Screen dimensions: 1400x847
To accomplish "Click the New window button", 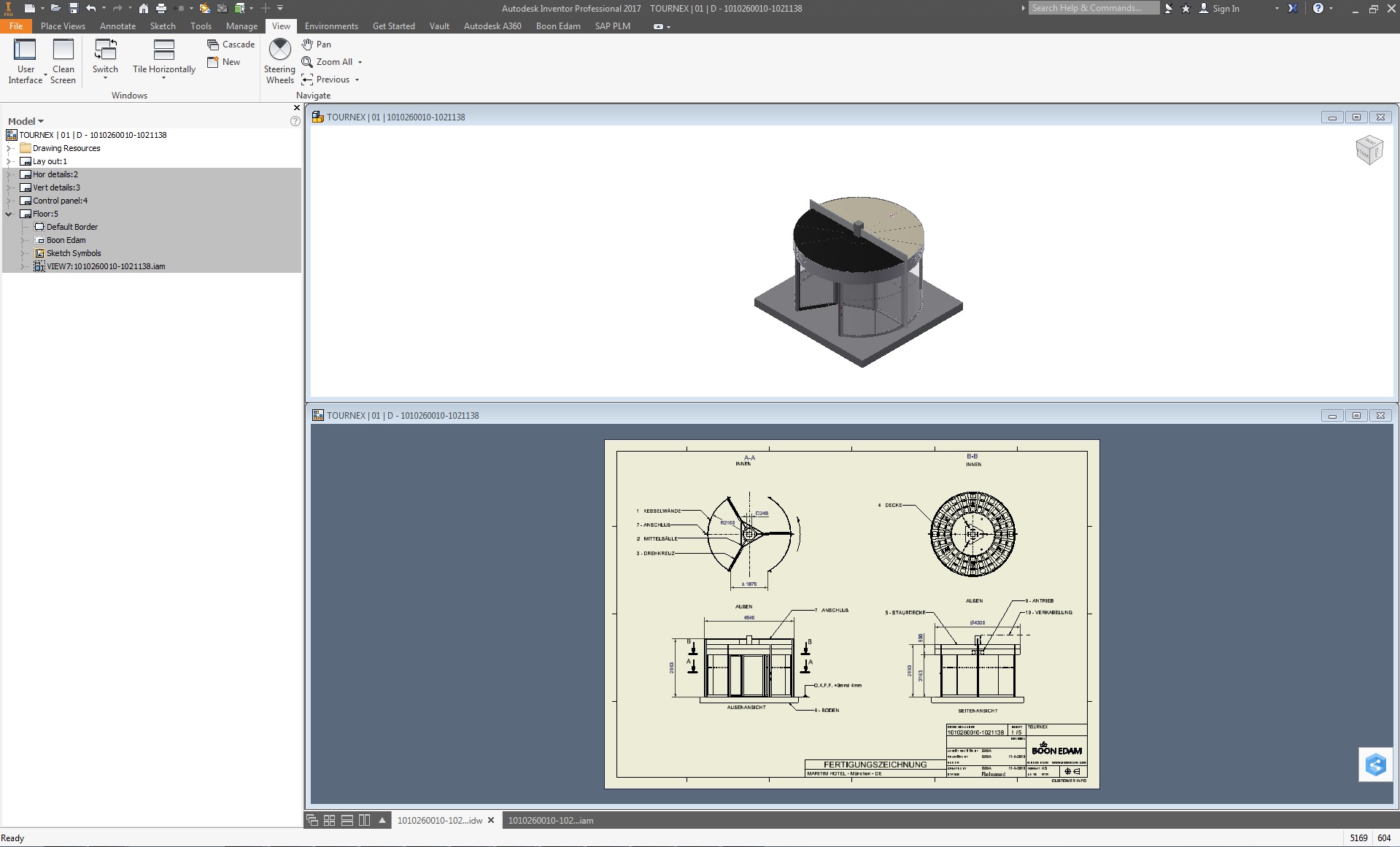I will (x=224, y=62).
